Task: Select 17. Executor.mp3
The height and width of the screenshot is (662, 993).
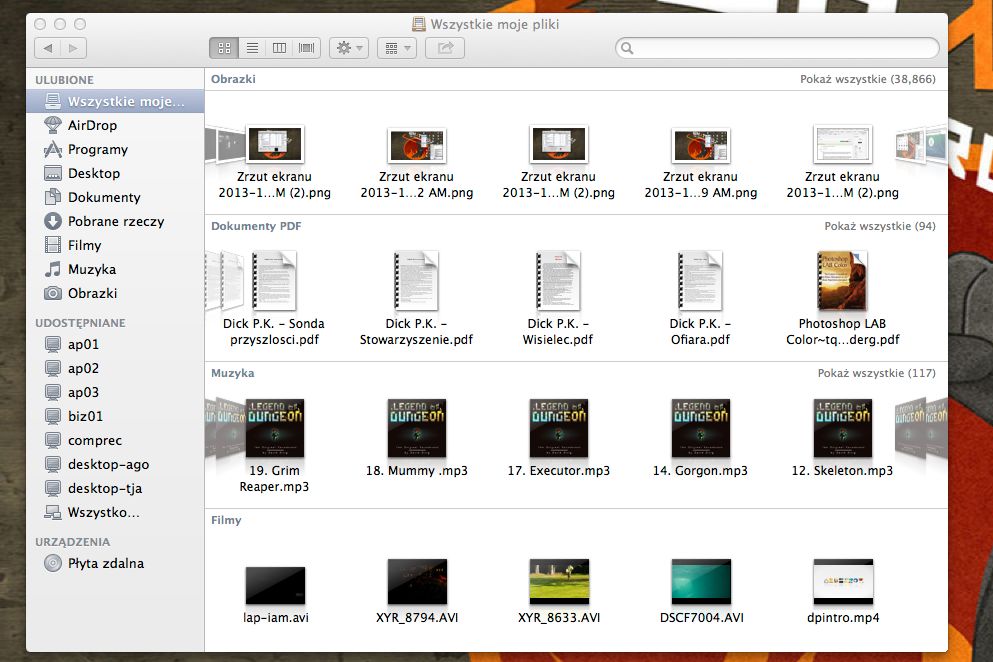Action: click(x=559, y=438)
